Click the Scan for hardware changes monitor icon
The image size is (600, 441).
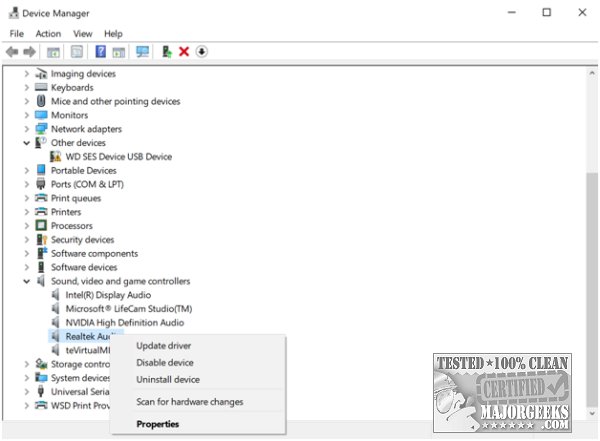point(143,52)
